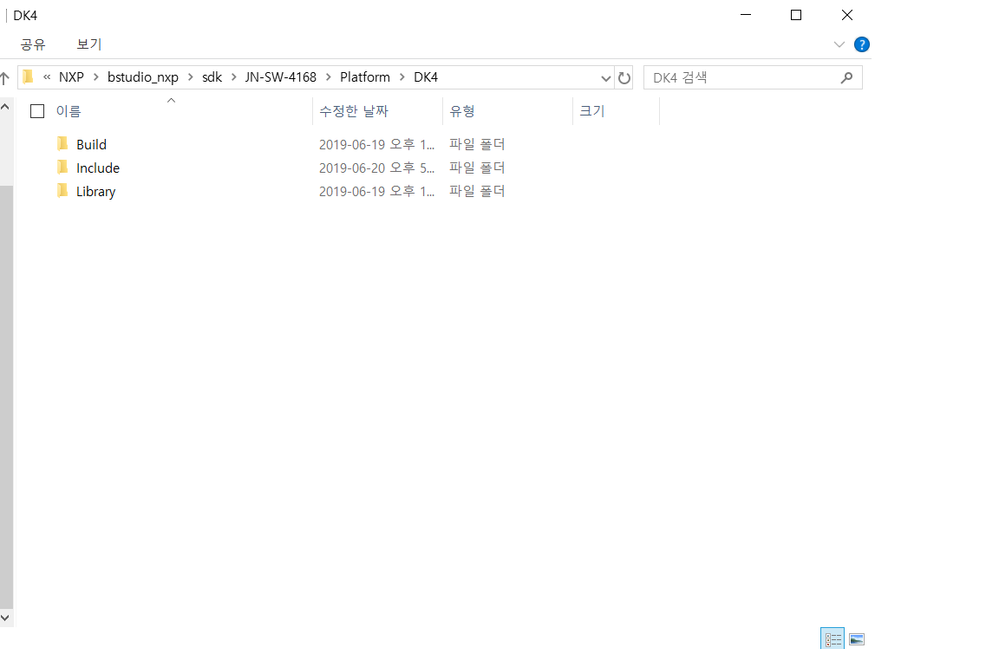Open the 공유 ribbon tab
The width and height of the screenshot is (999, 649).
[33, 44]
